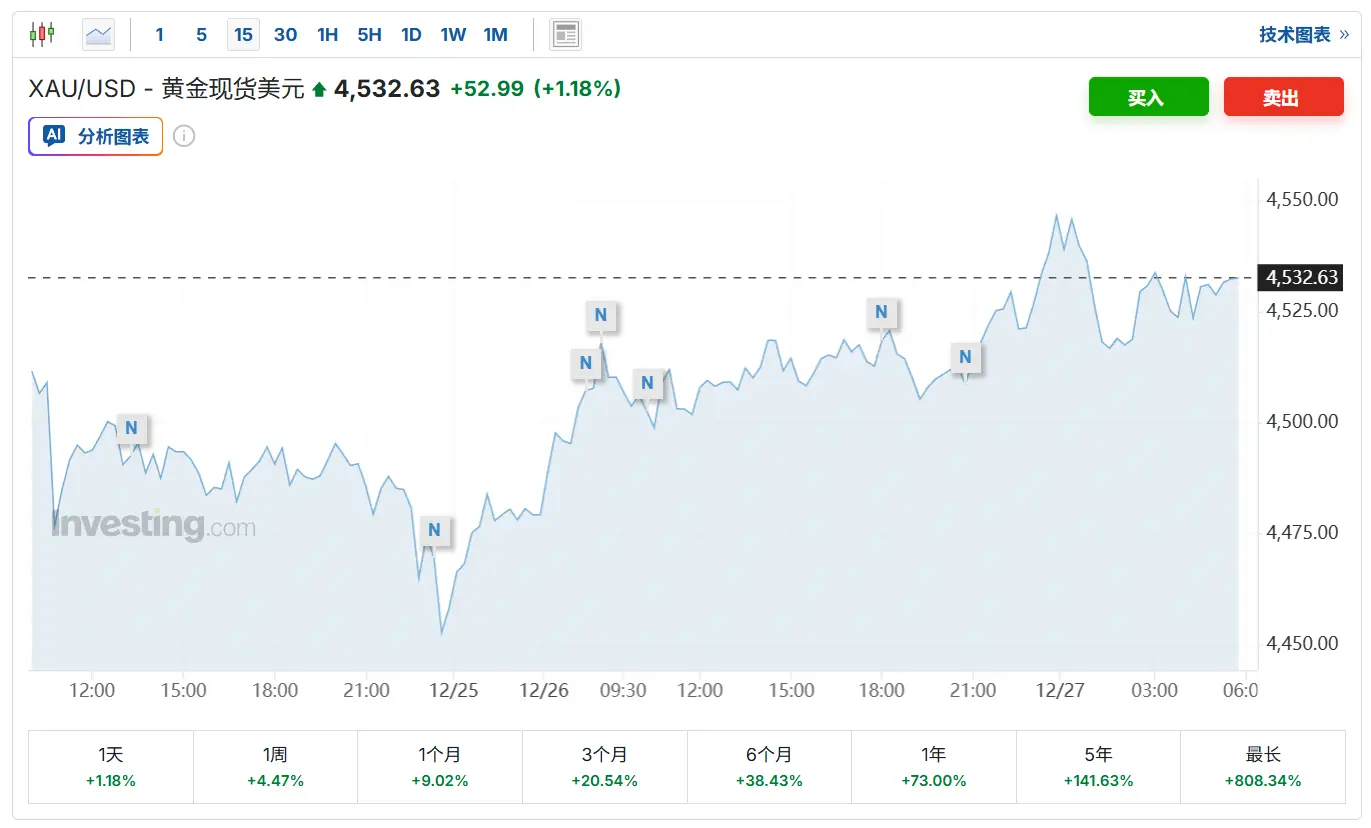Viewport: 1371px width, 828px height.
Task: Set chart interval to 1D
Action: pyautogui.click(x=411, y=35)
